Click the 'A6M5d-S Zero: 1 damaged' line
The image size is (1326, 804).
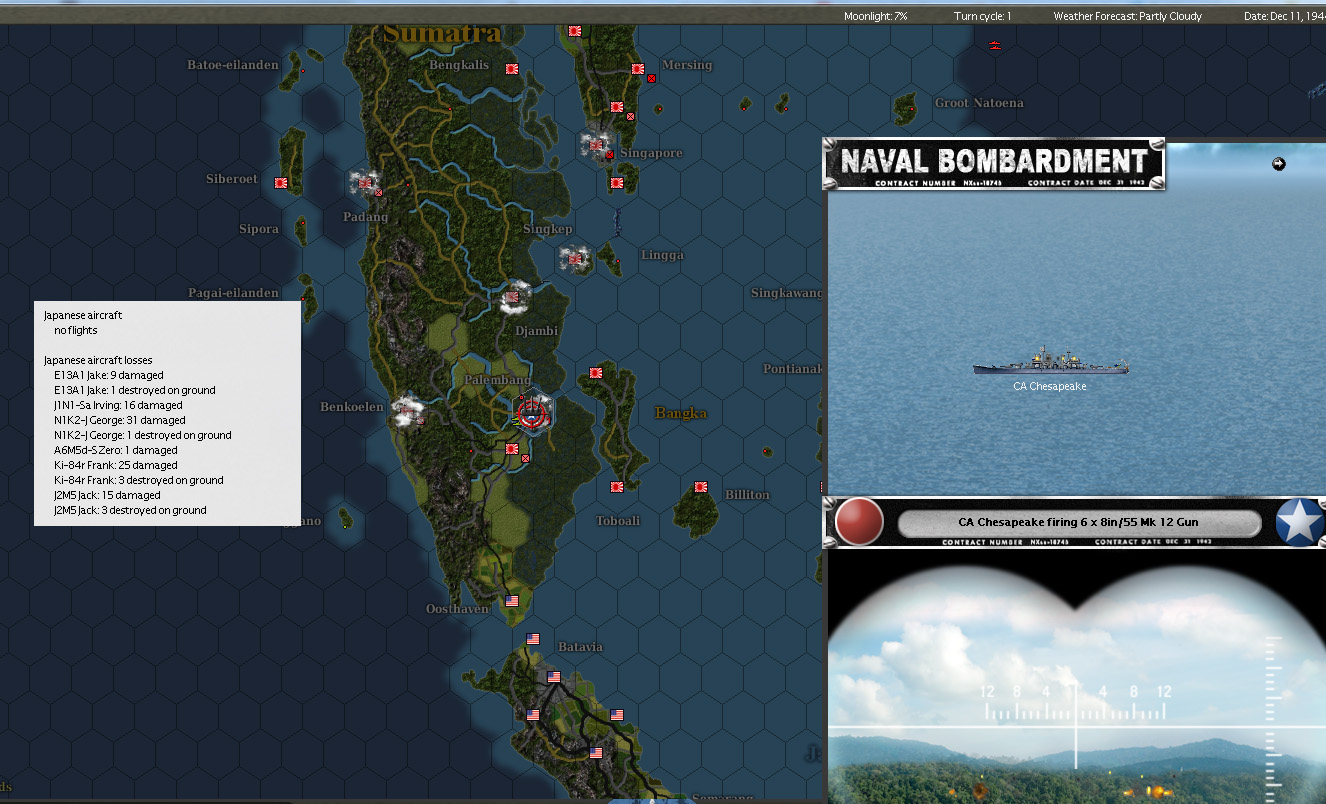click(x=116, y=450)
